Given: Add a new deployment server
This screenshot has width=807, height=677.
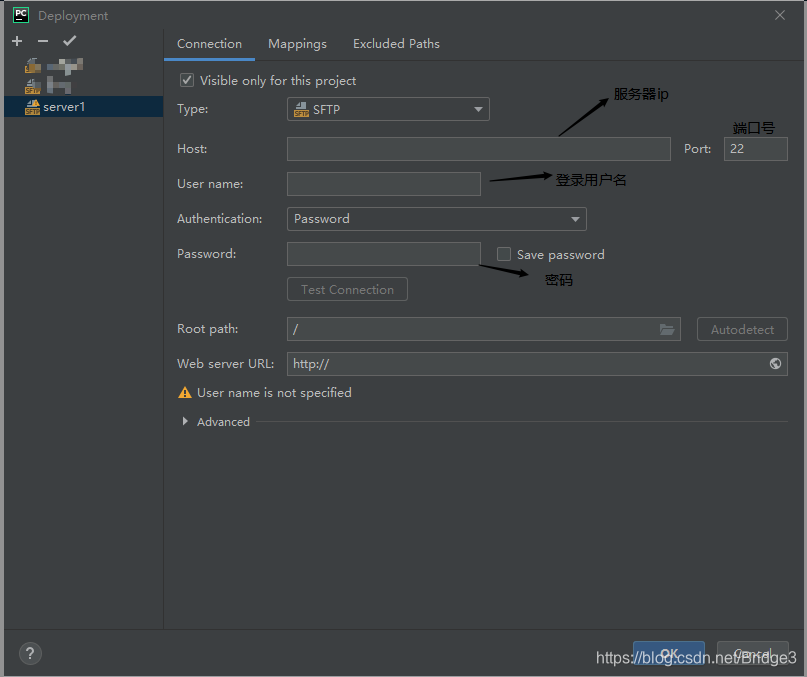Looking at the screenshot, I should click(17, 41).
